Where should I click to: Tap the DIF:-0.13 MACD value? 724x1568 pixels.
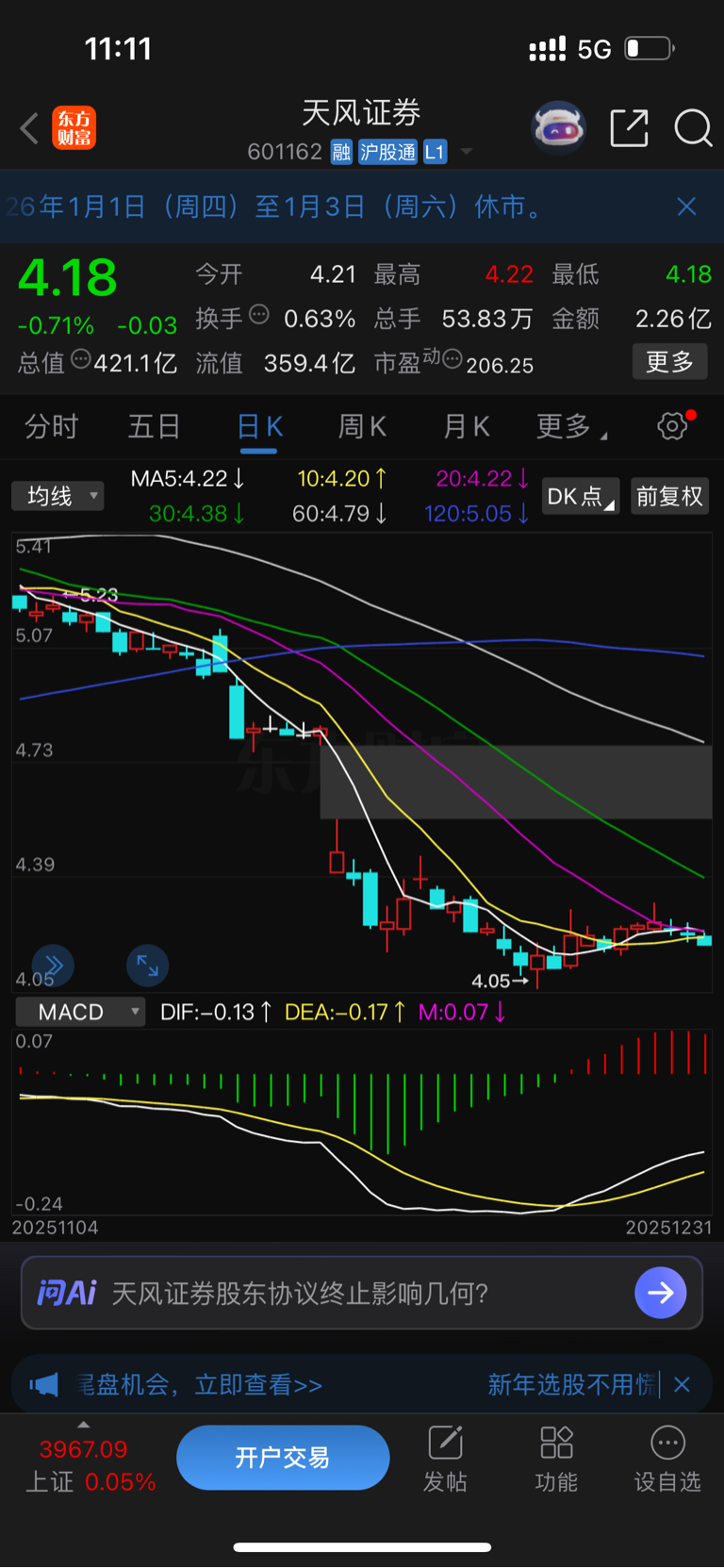point(216,1012)
